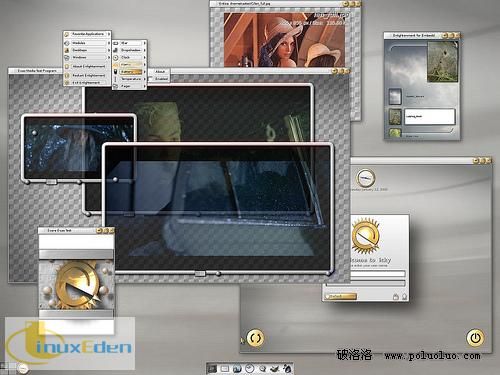Expand the Temperature submenu arrow

coord(144,79)
